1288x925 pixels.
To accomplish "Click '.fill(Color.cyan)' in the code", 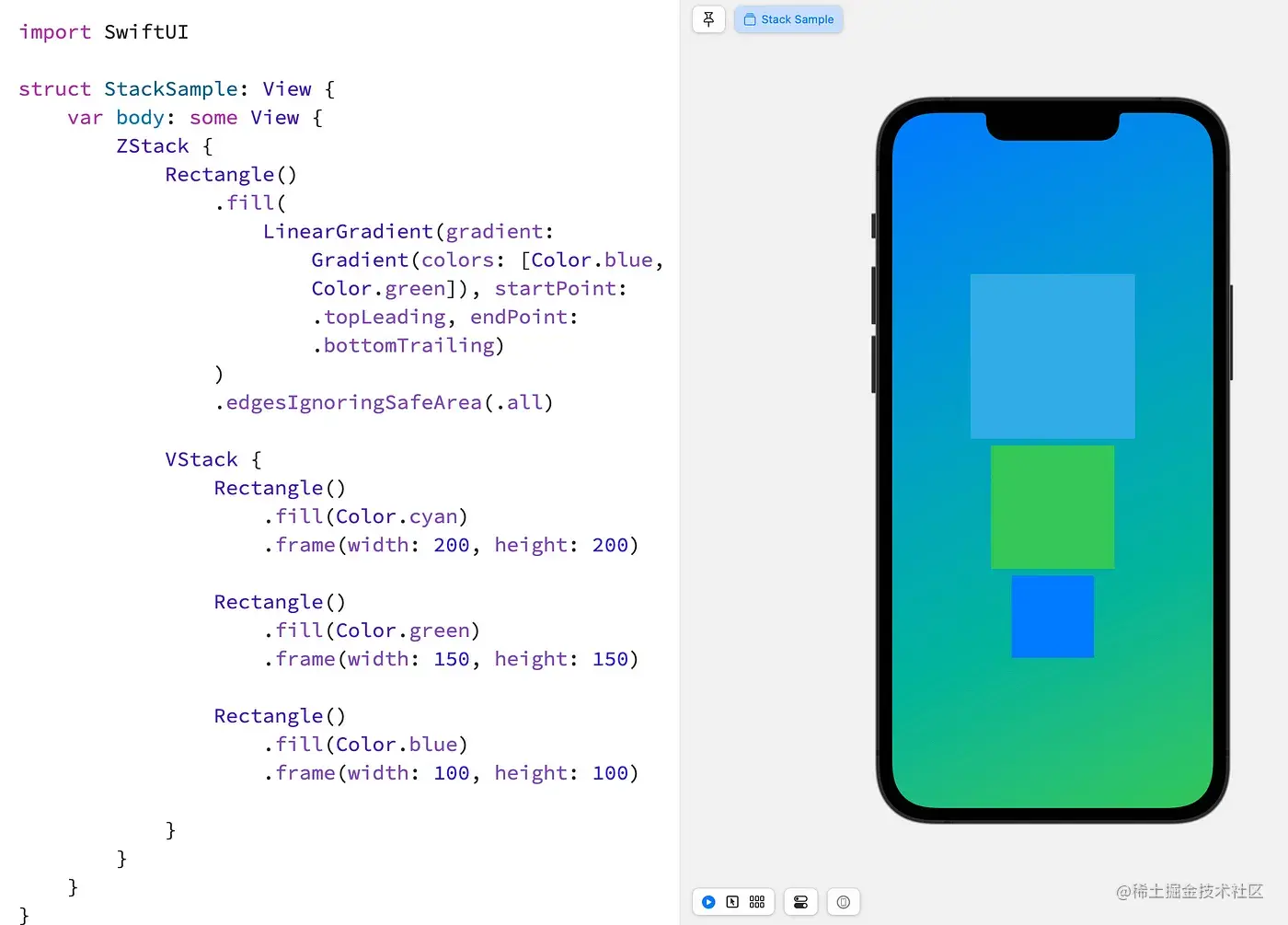I will pos(366,517).
